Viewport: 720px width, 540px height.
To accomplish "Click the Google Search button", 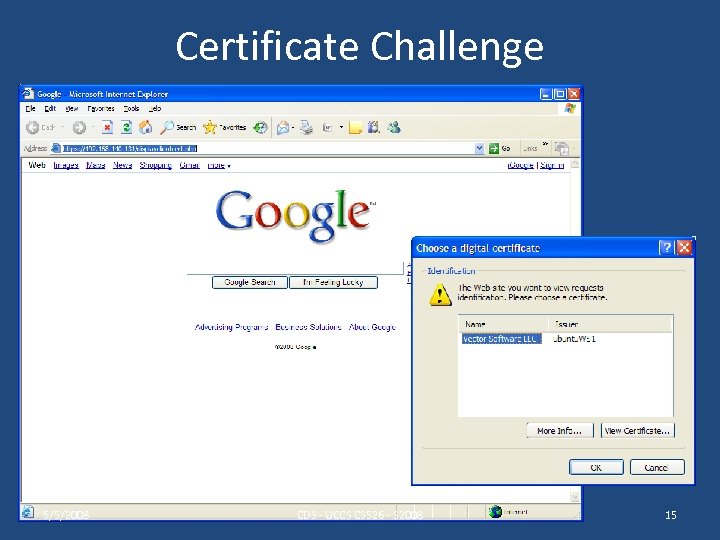I will click(250, 282).
